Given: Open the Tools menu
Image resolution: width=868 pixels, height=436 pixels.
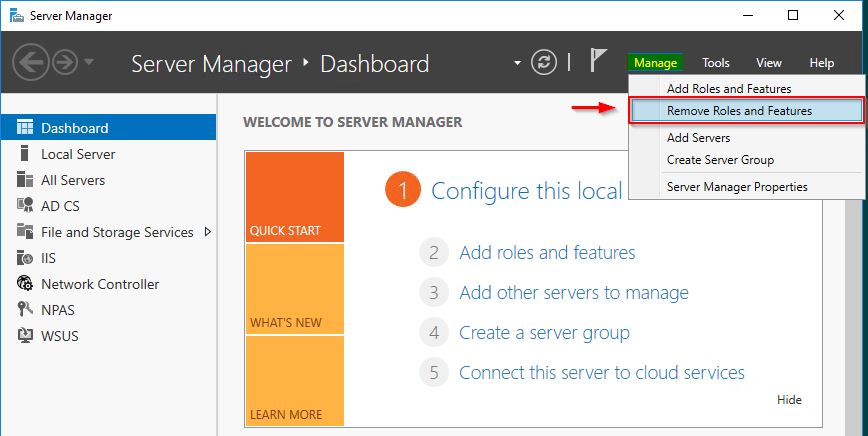Looking at the screenshot, I should pos(716,63).
